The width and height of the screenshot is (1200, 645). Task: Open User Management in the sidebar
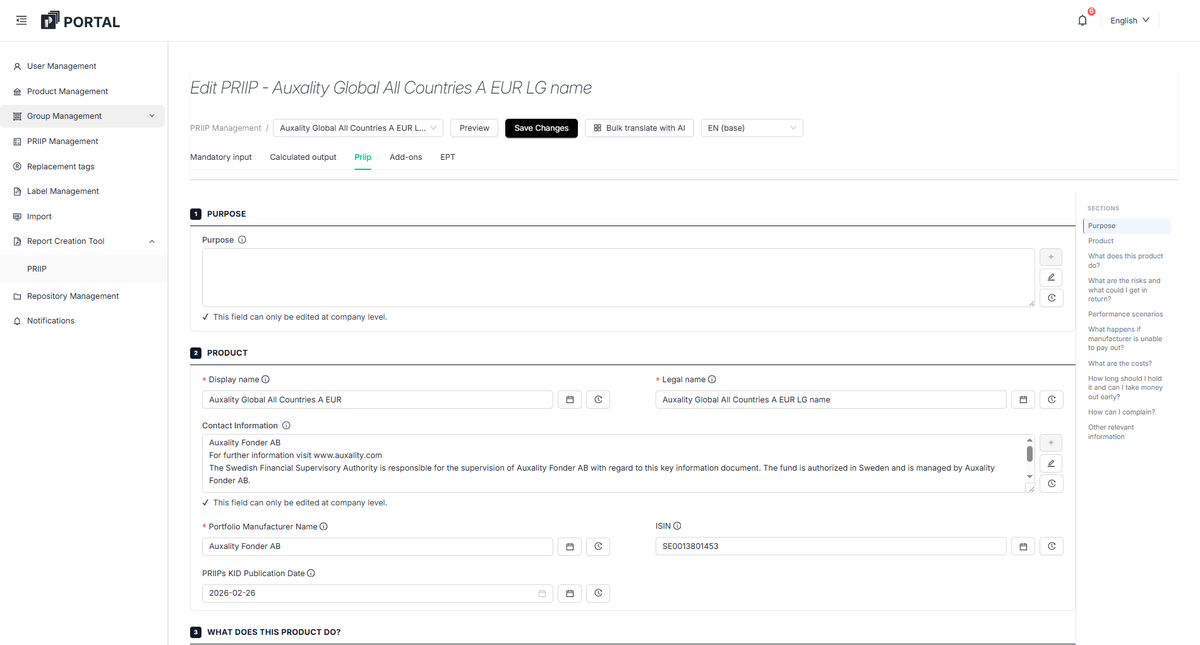tap(61, 66)
